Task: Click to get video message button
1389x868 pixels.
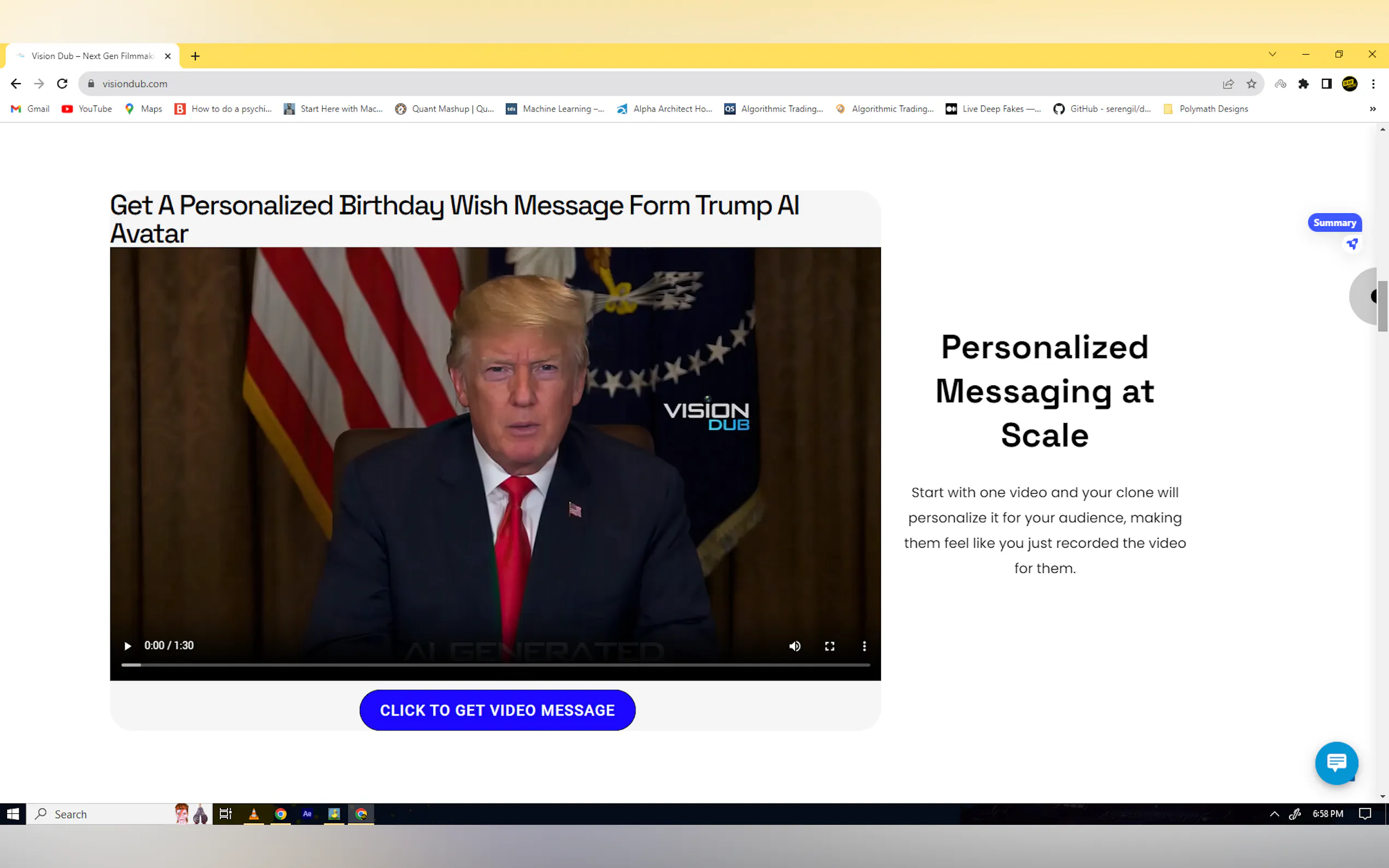Action: tap(497, 710)
